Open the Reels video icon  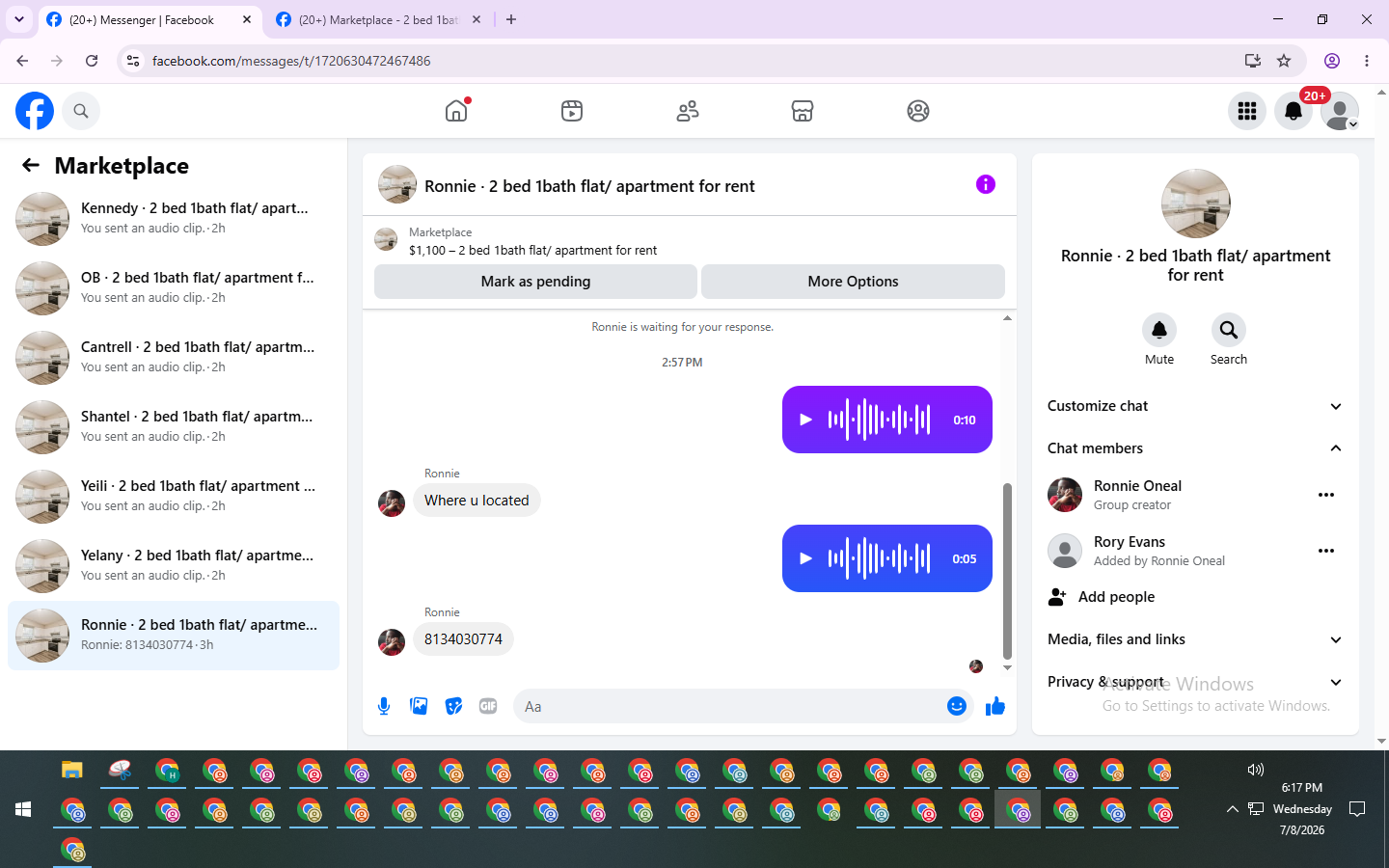click(x=572, y=111)
